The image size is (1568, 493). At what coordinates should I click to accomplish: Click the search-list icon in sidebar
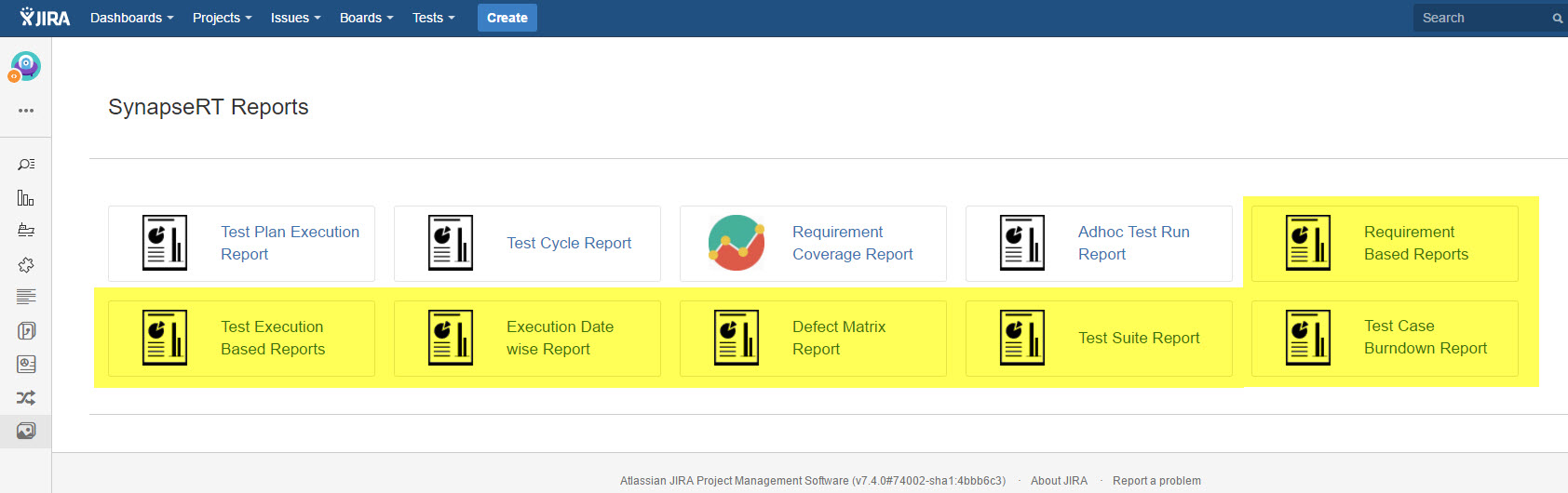(x=26, y=164)
